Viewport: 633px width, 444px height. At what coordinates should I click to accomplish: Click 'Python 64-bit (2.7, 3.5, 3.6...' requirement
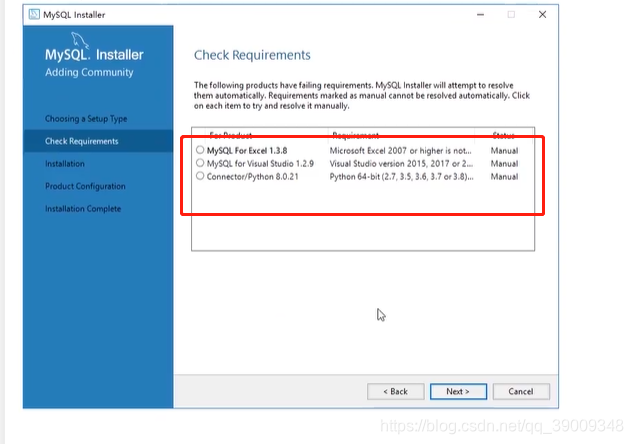[401, 176]
